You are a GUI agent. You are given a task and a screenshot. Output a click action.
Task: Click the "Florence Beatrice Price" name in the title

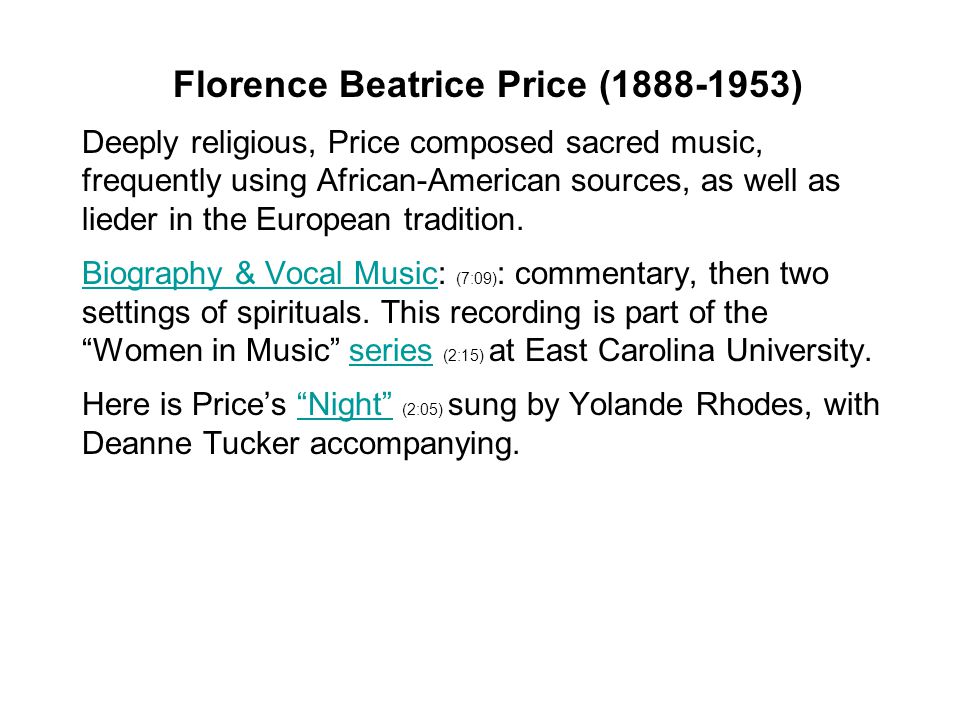[380, 84]
